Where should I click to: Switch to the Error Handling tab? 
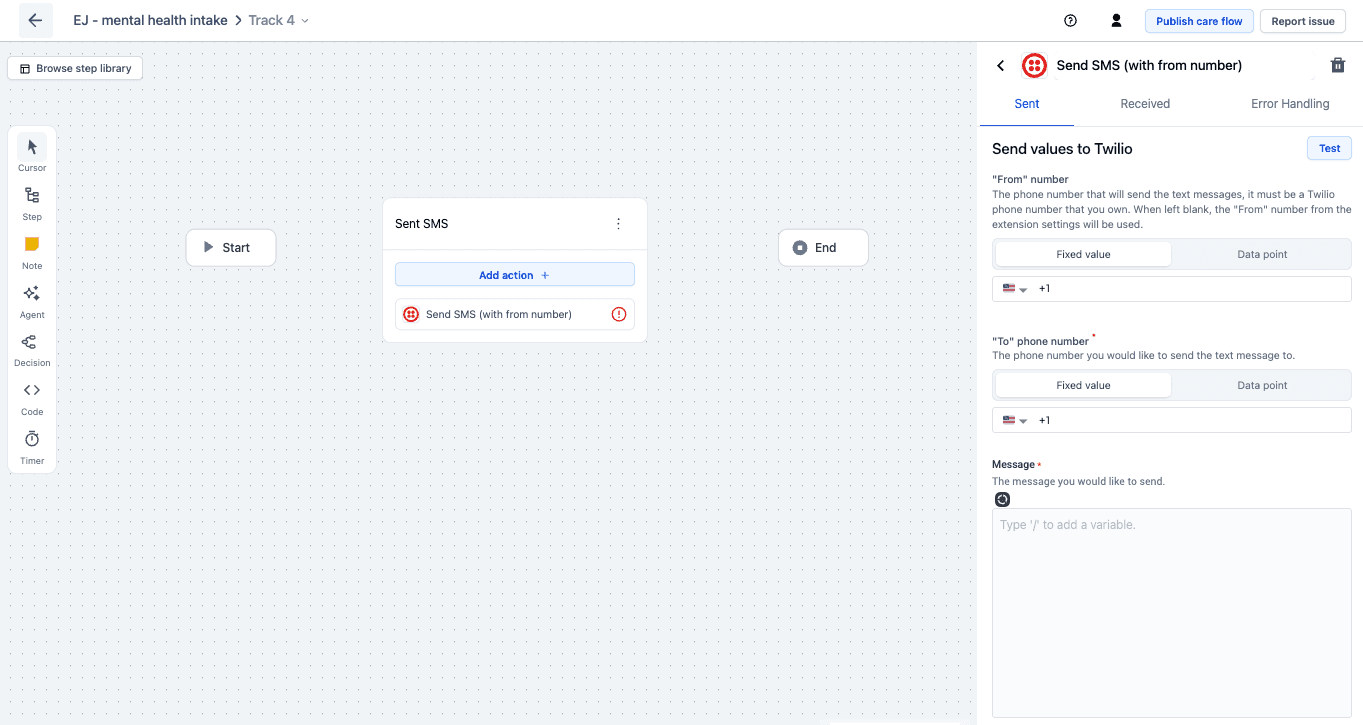(x=1290, y=104)
